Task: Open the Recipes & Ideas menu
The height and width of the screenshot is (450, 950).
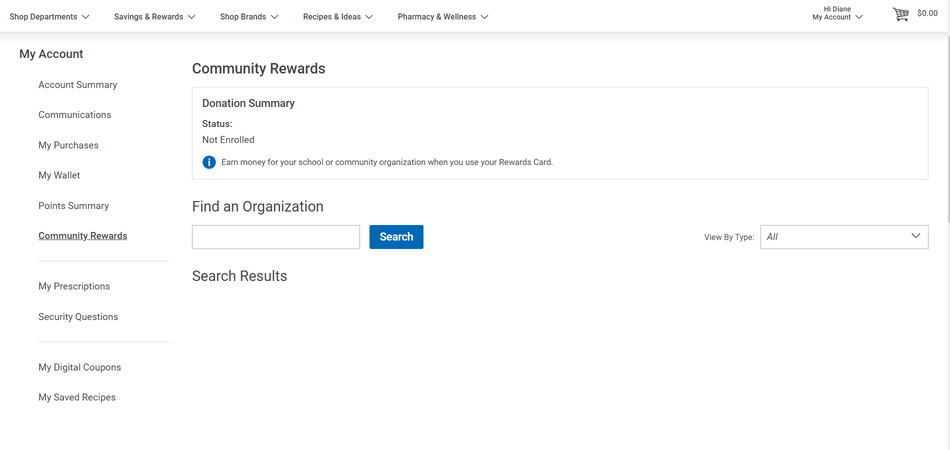Action: point(338,17)
